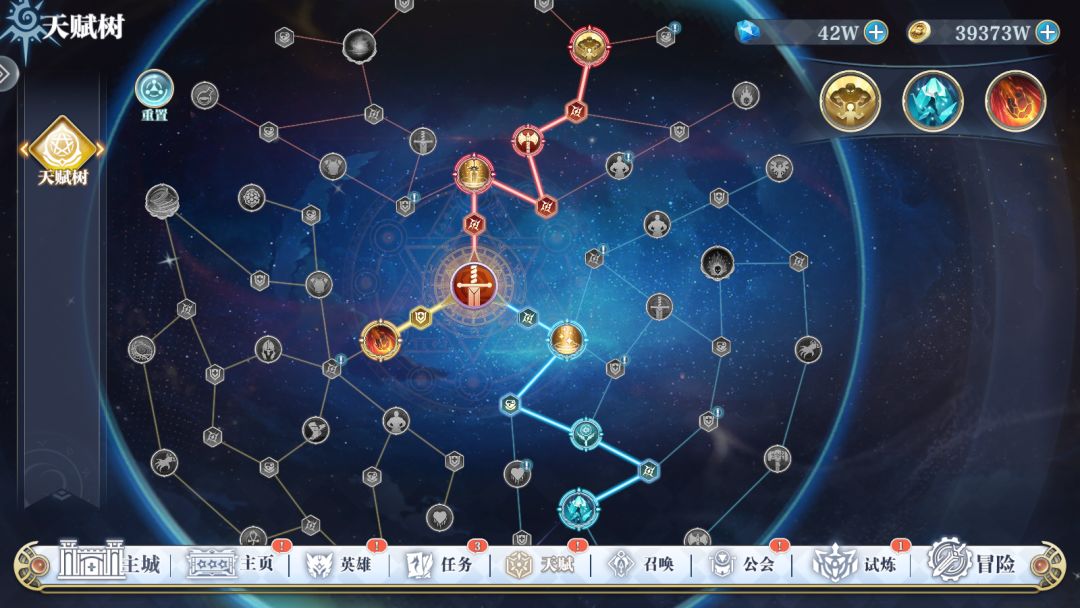Open the 公会 guild menu

coord(741,565)
